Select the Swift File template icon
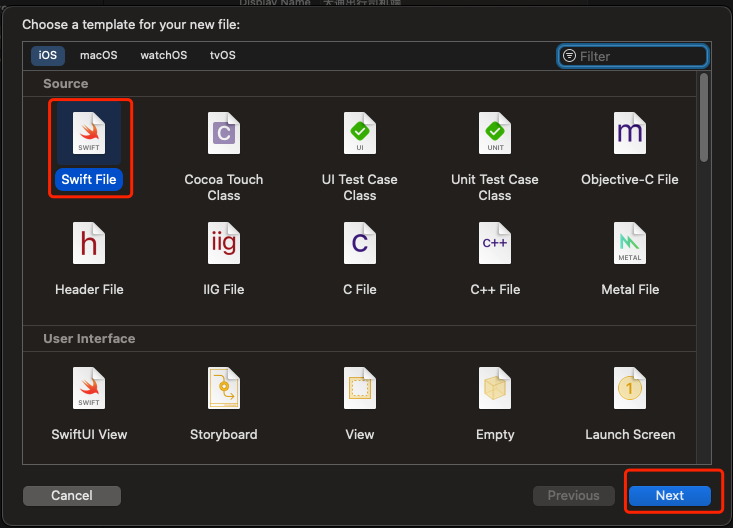733x528 pixels. tap(89, 133)
